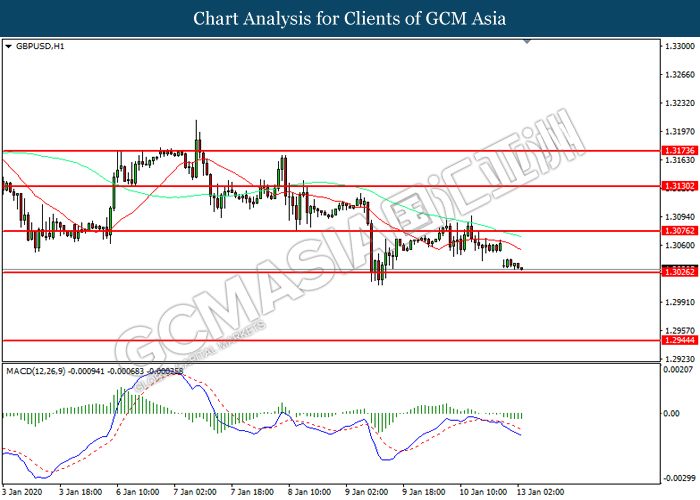Click the Chart Analysis for Clients header title
The height and width of the screenshot is (500, 700).
tap(350, 19)
